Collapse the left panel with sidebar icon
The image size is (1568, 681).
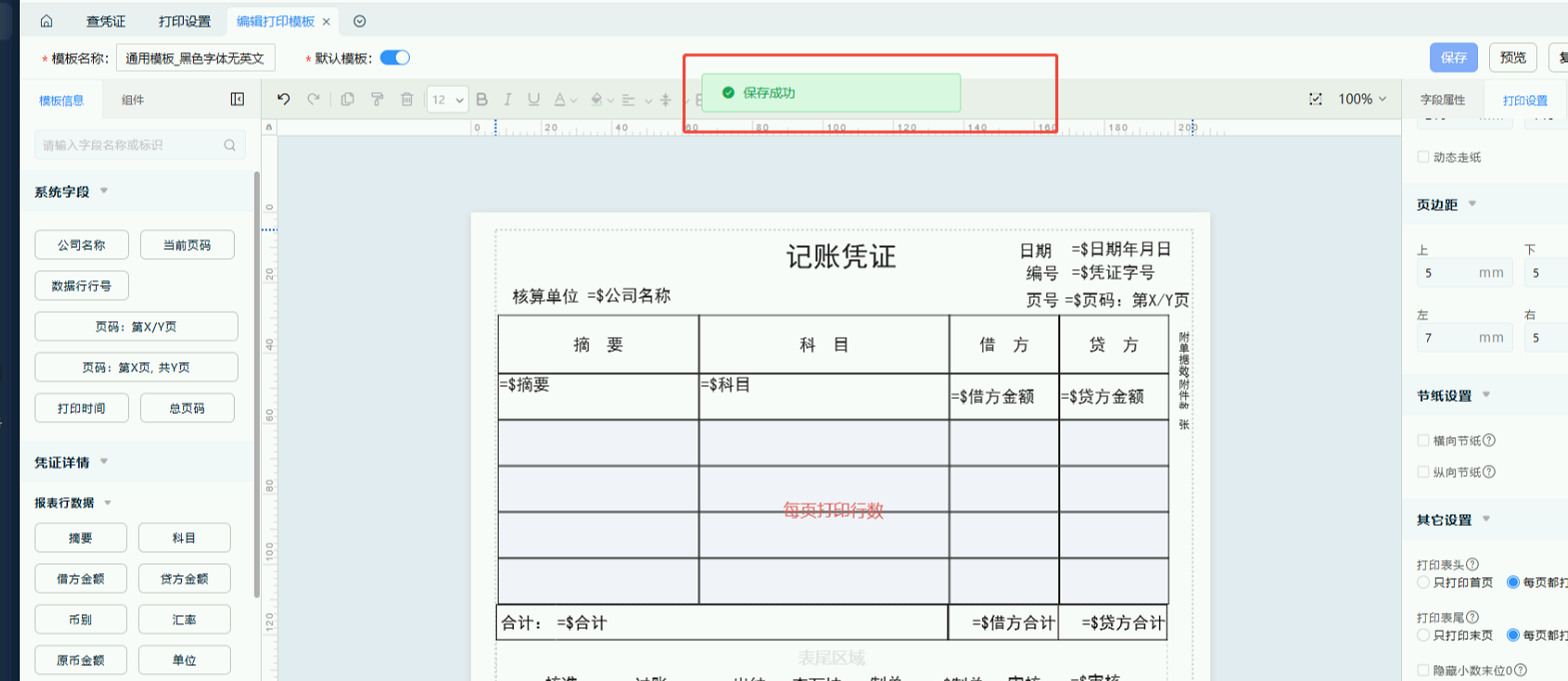[237, 99]
